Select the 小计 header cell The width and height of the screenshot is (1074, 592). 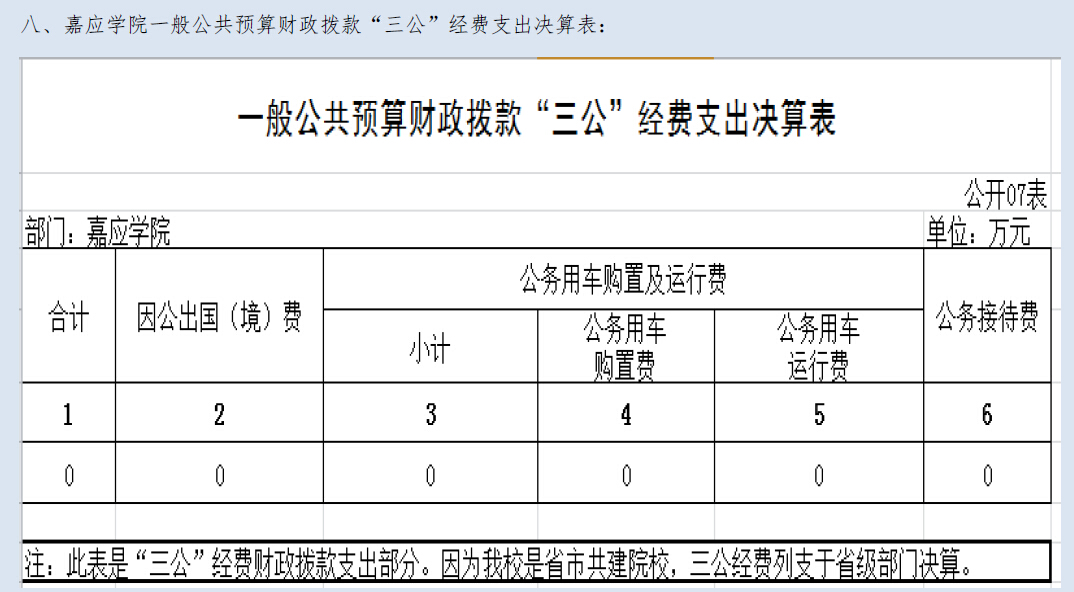click(430, 346)
